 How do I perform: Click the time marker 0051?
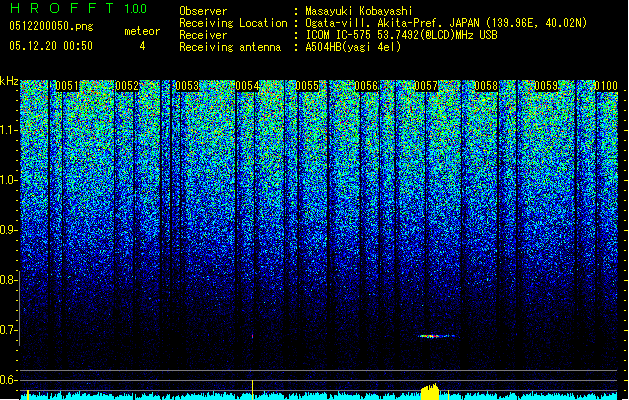coord(67,86)
